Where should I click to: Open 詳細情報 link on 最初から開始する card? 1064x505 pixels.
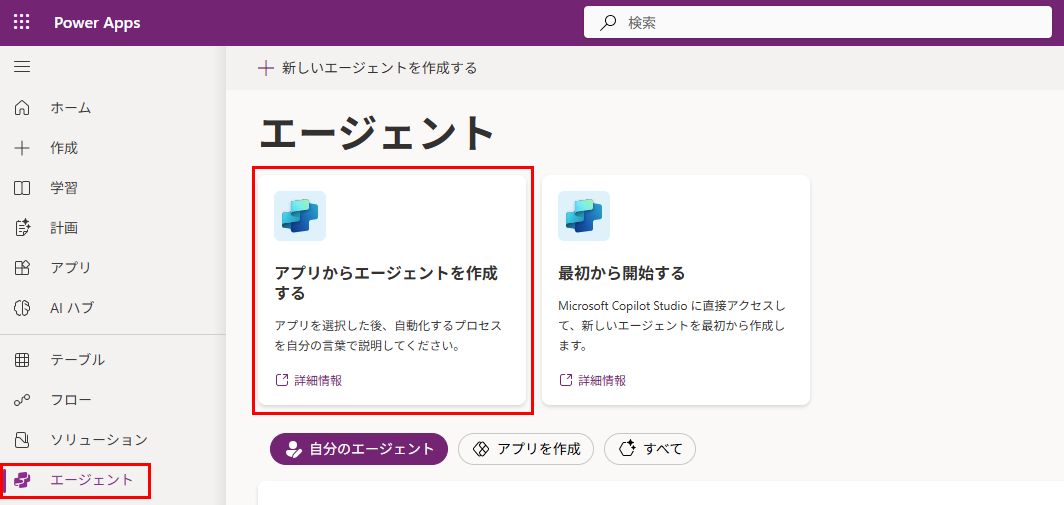pos(602,380)
